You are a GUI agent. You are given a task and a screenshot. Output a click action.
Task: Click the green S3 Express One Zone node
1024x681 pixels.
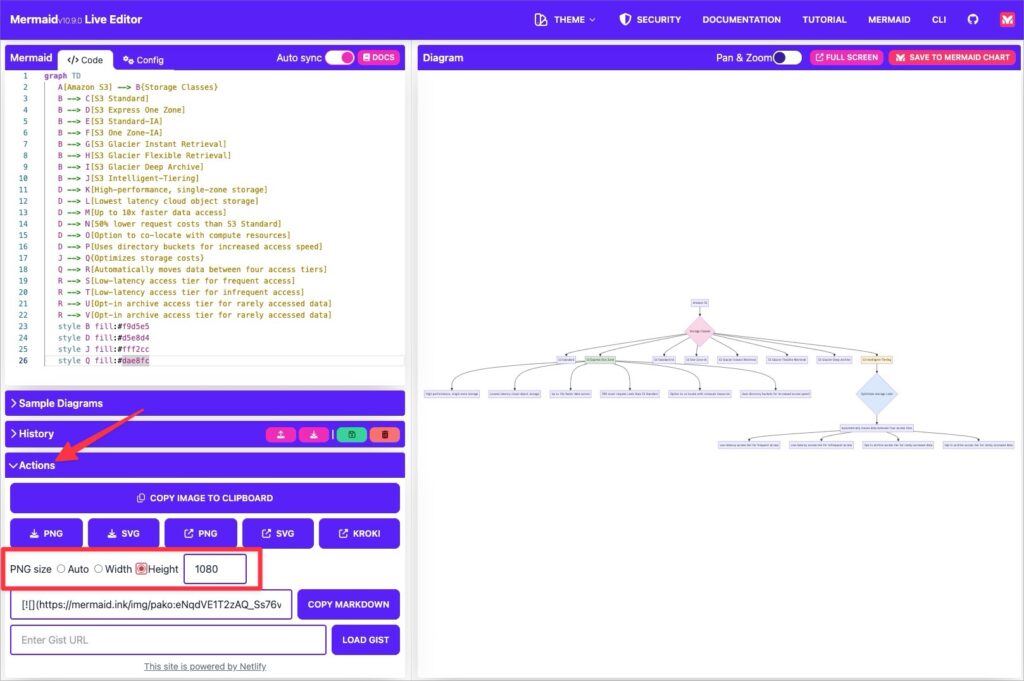pyautogui.click(x=600, y=360)
